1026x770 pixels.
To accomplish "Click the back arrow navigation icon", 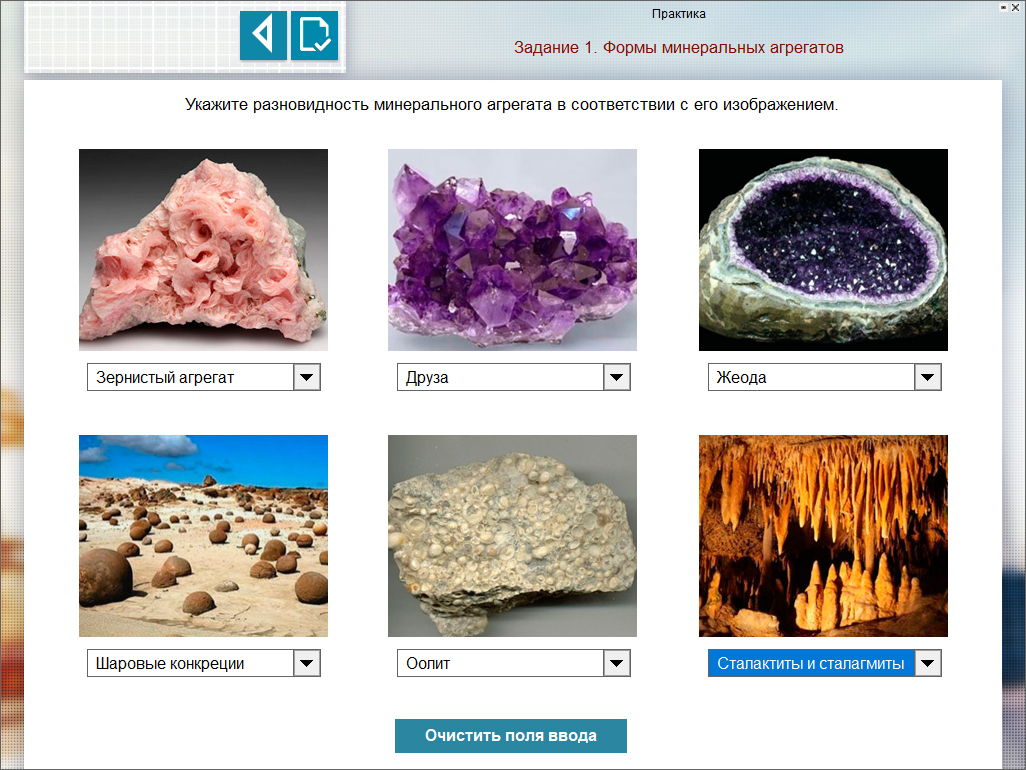I will 263,36.
